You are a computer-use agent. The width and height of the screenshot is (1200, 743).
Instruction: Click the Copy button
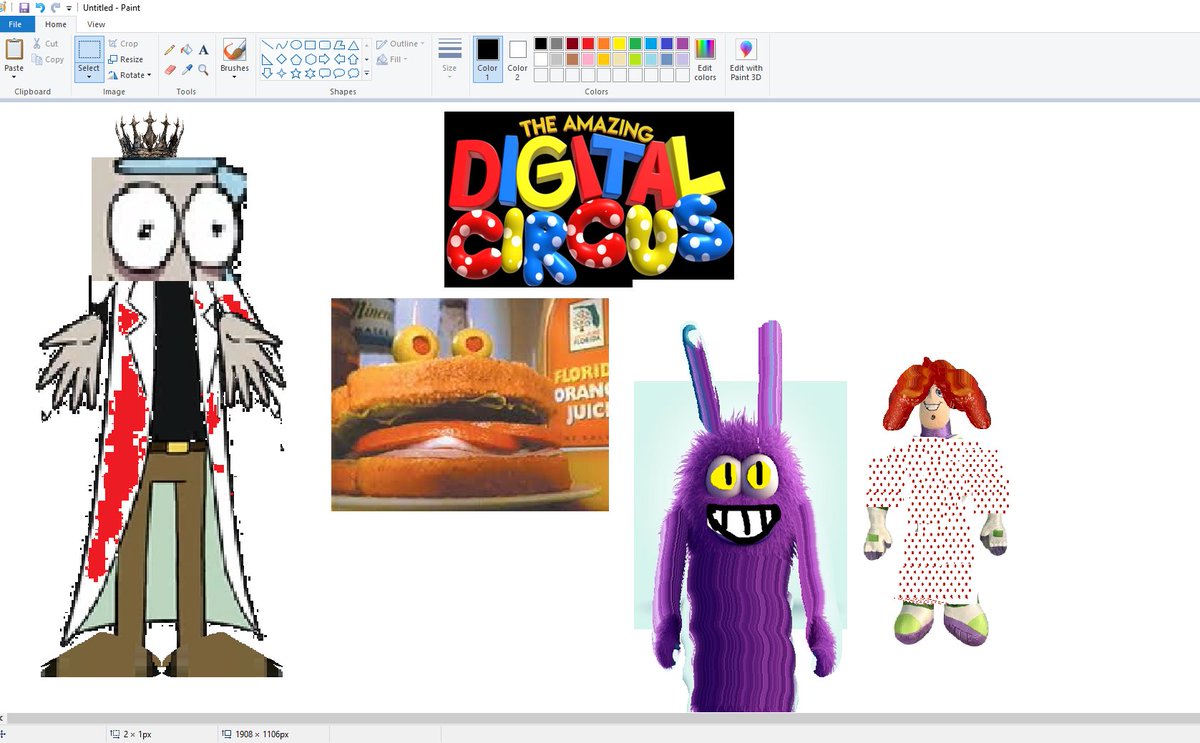tap(47, 59)
